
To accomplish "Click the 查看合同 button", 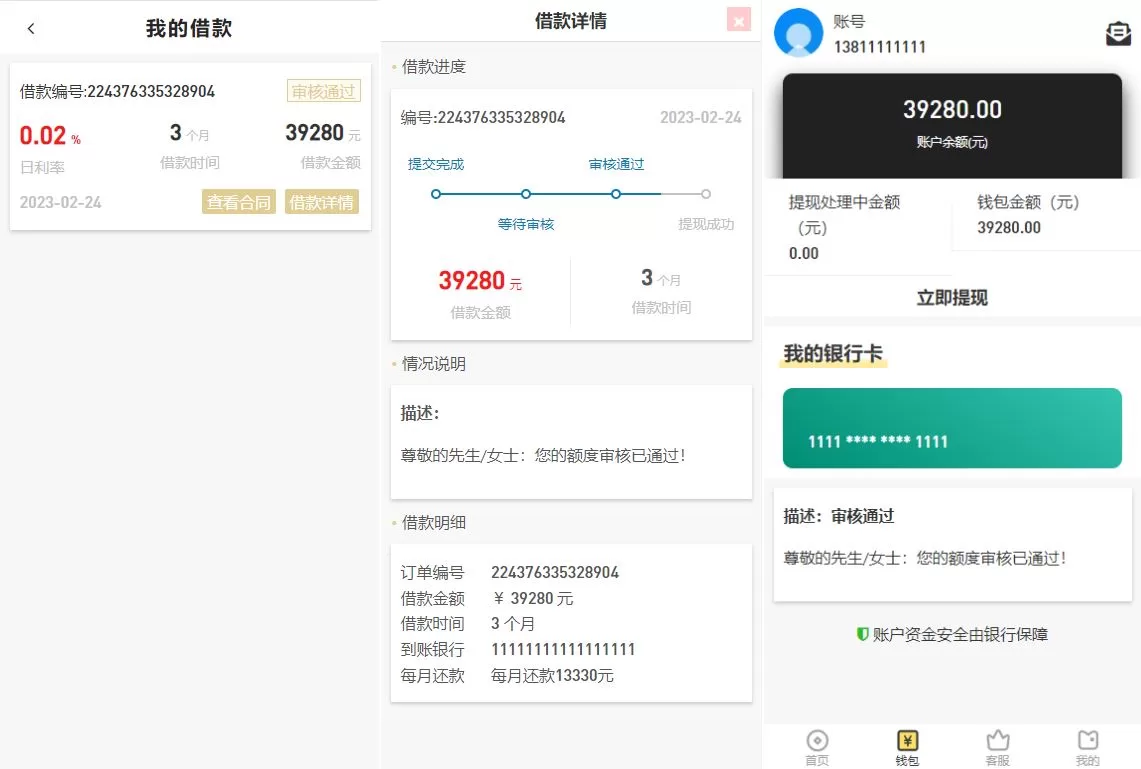I will (239, 202).
